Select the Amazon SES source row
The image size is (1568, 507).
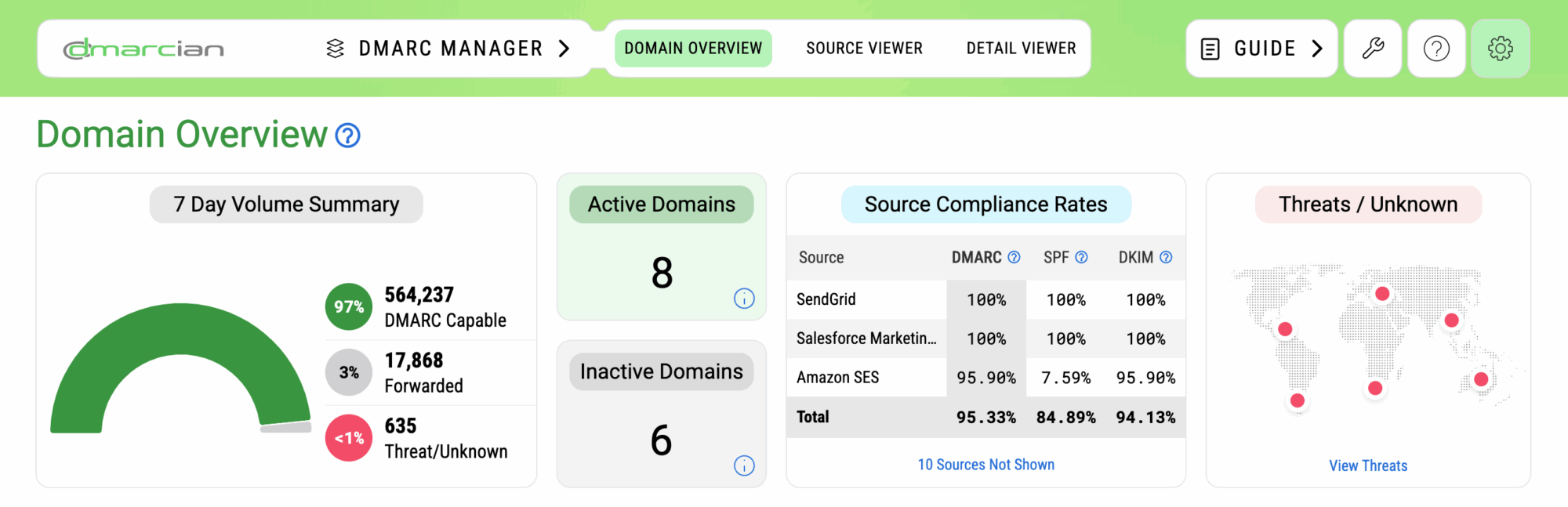tap(986, 378)
